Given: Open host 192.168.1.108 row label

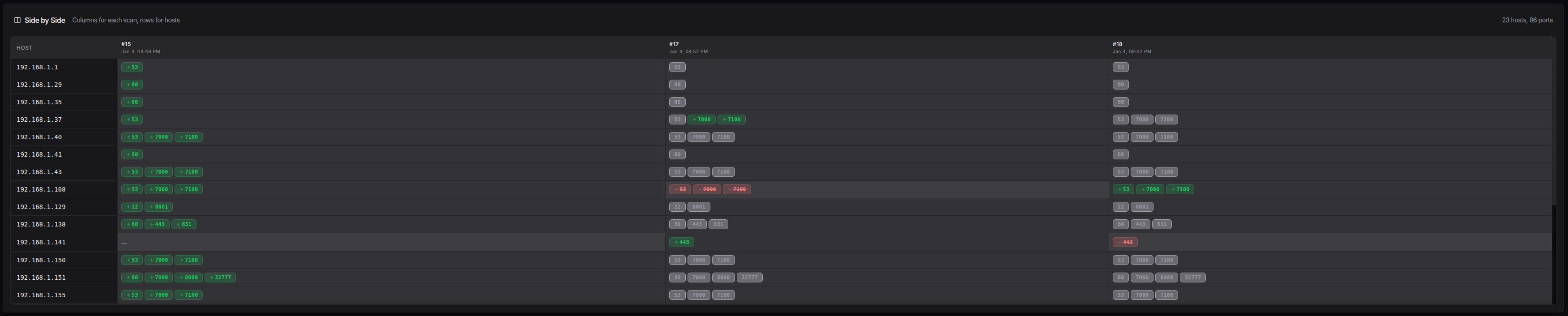Looking at the screenshot, I should (41, 189).
